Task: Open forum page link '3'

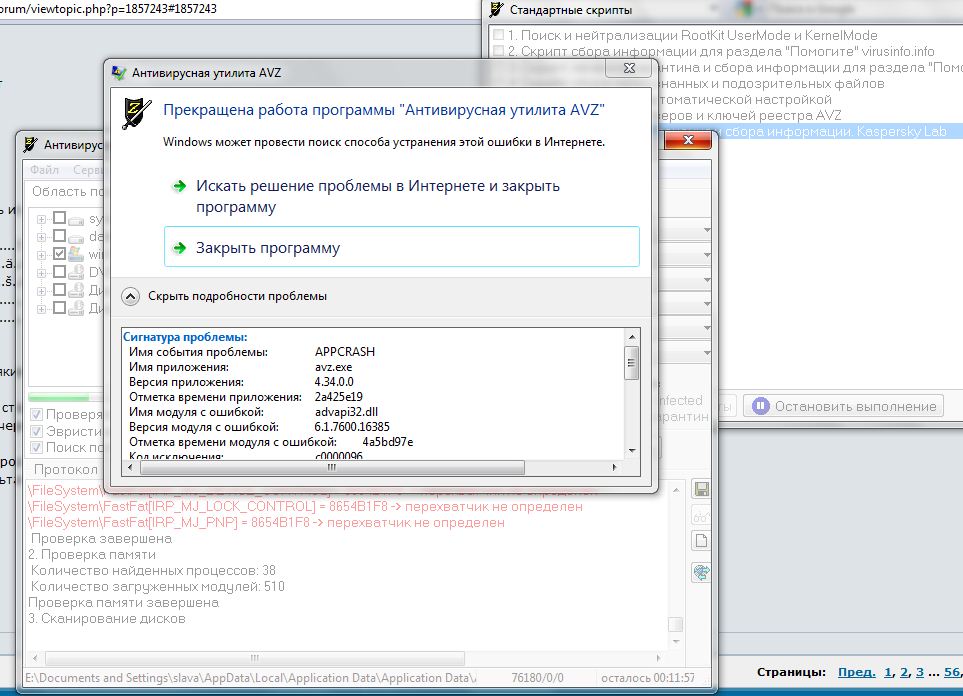Action: 919,672
